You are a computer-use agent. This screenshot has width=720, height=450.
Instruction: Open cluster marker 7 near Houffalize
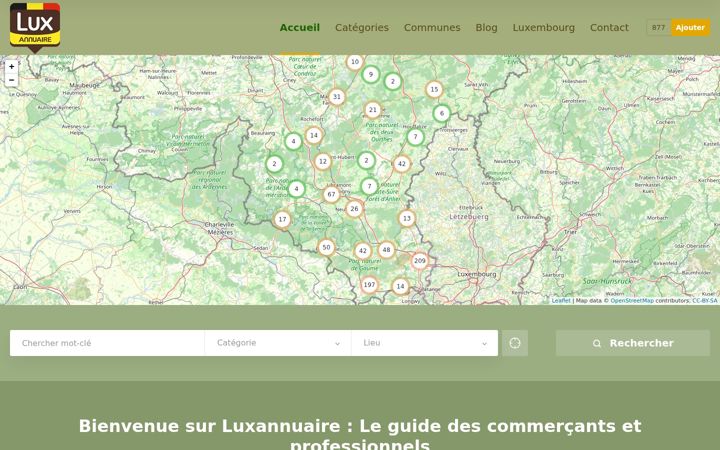pyautogui.click(x=415, y=136)
